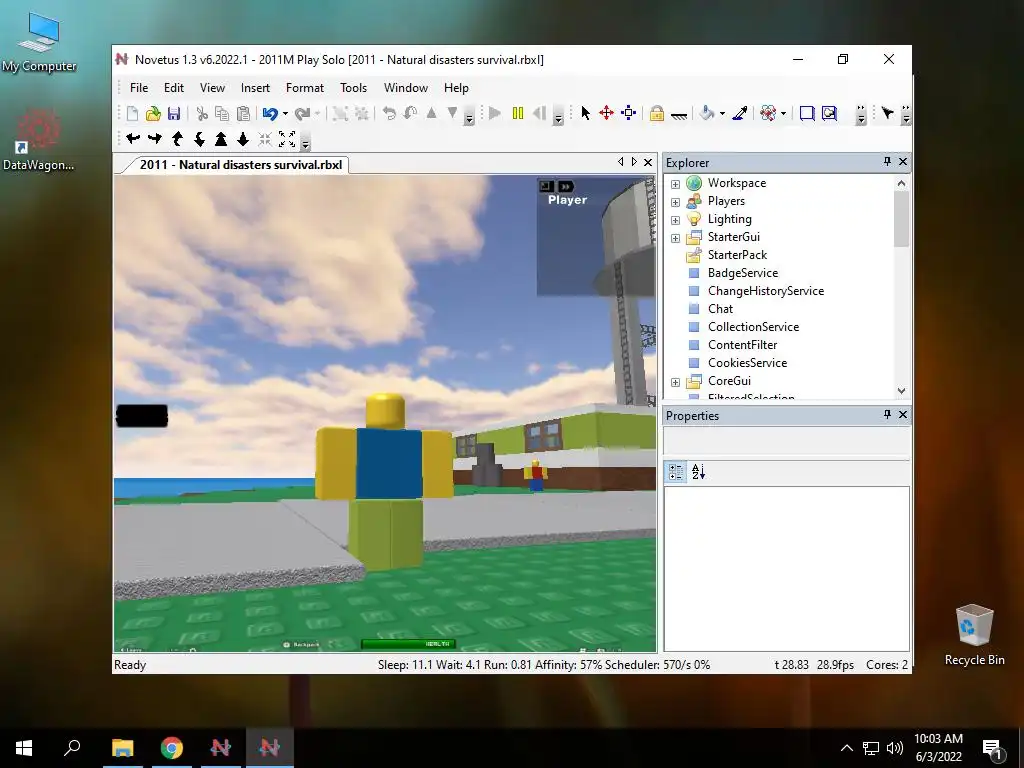
Task: Open the Undo history dropdown arrow
Action: tap(285, 114)
